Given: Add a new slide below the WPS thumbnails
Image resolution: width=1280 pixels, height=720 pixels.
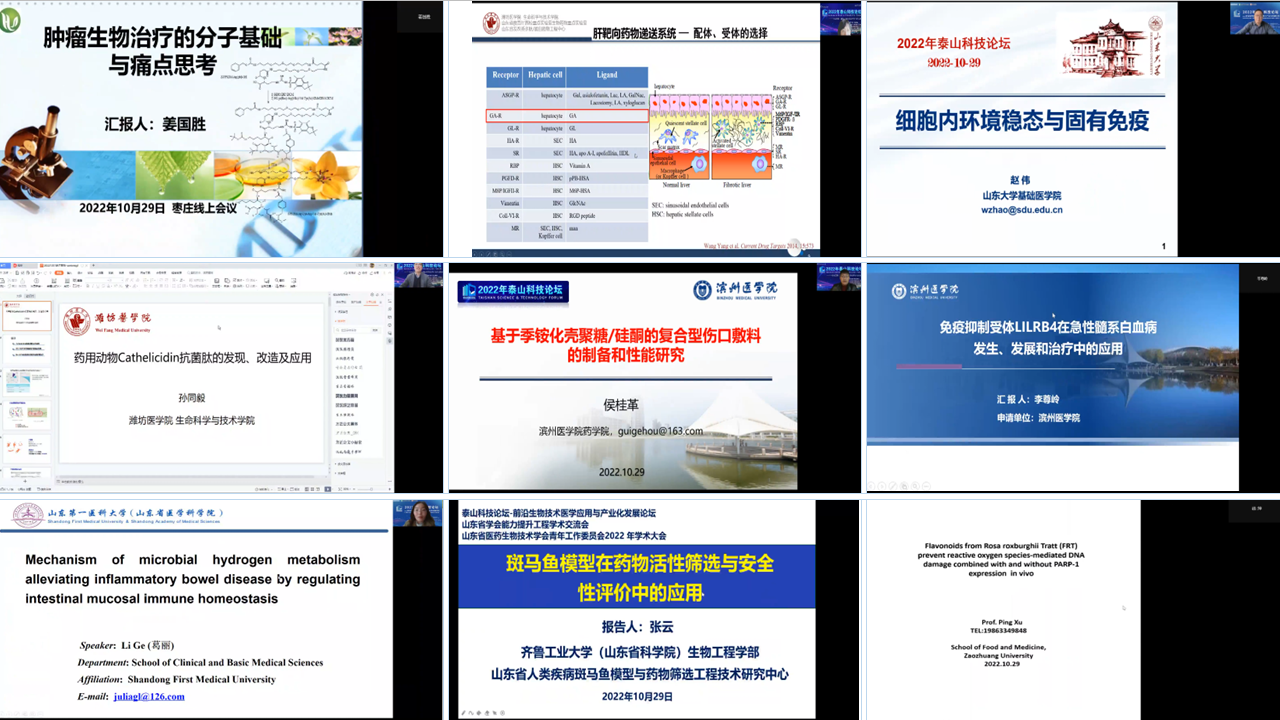Looking at the screenshot, I should click(x=26, y=481).
